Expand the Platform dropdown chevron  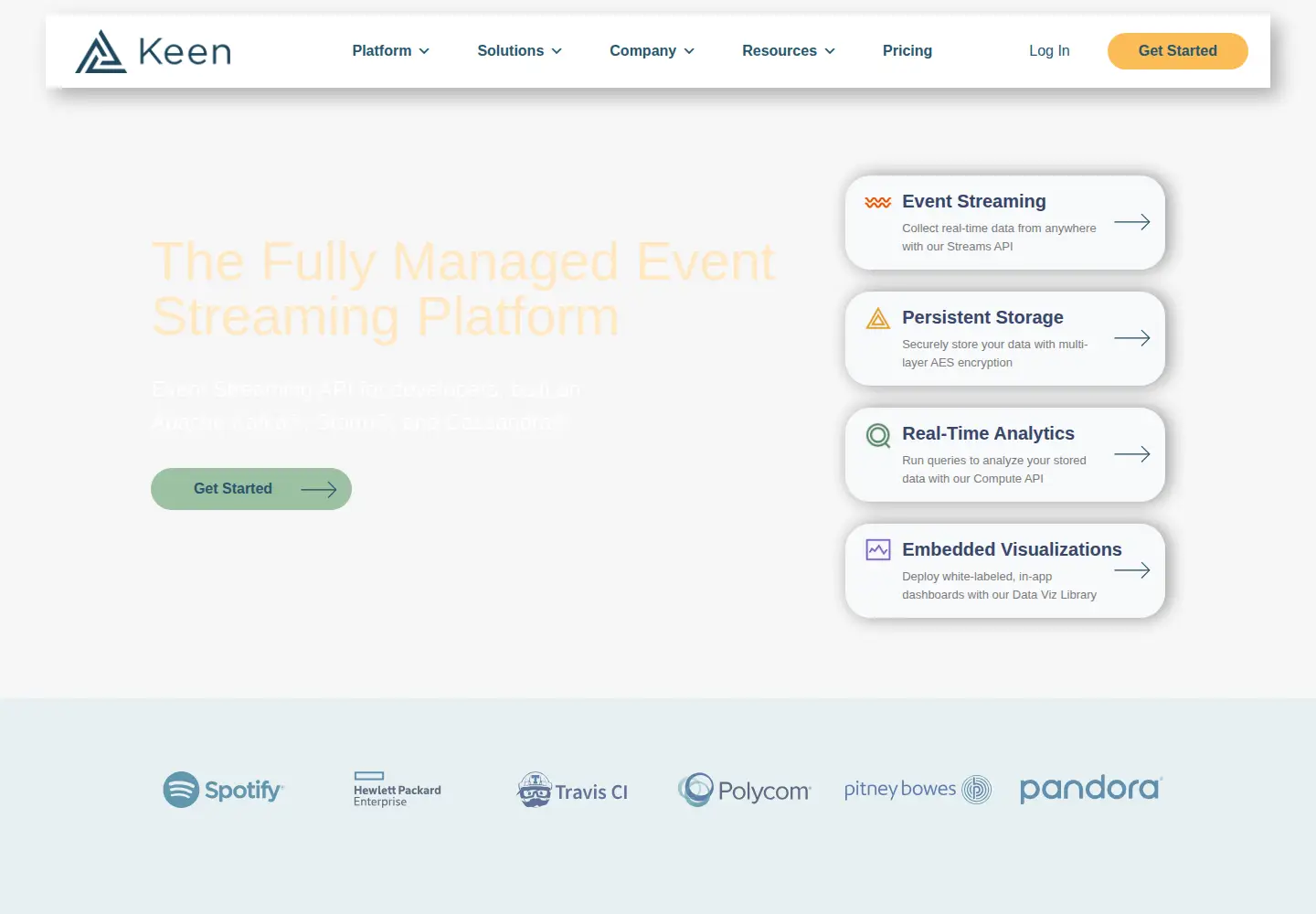[424, 51]
